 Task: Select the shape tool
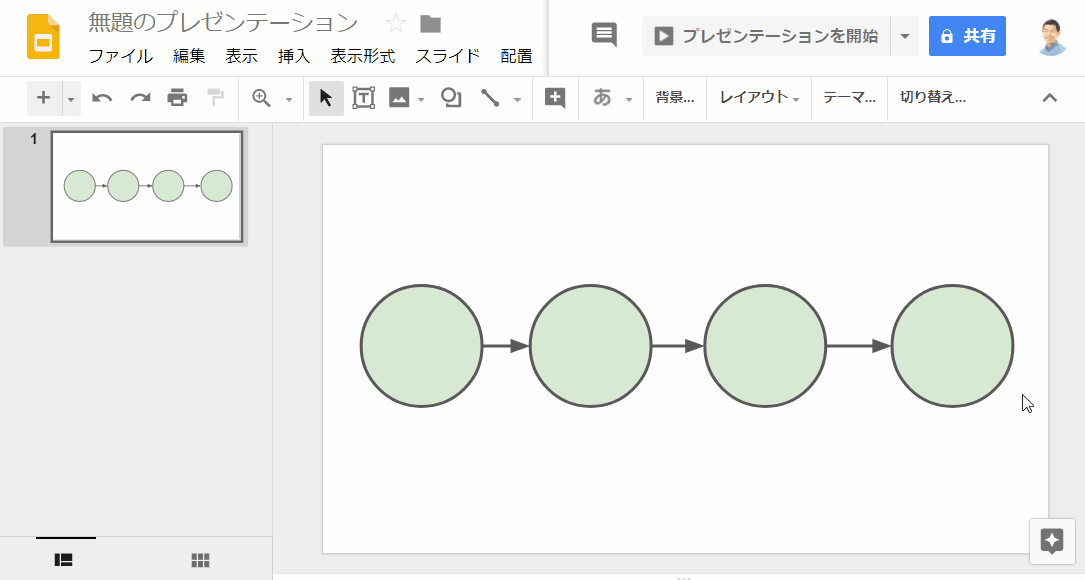tap(451, 98)
